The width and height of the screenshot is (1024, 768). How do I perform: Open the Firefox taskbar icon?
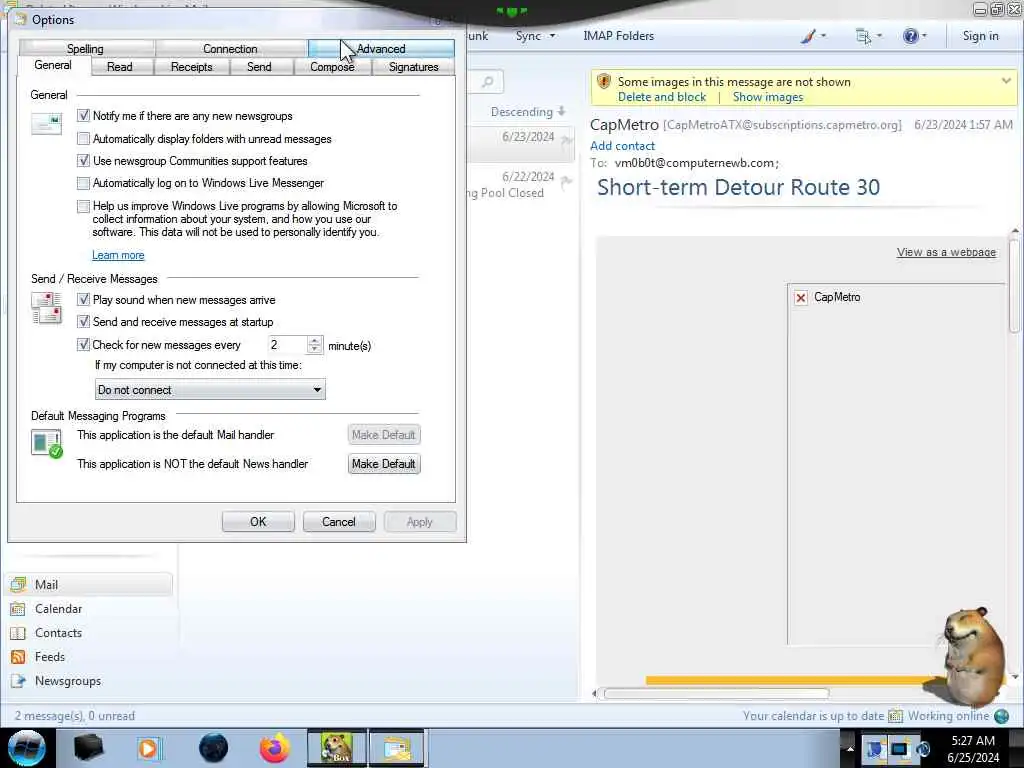(x=274, y=748)
